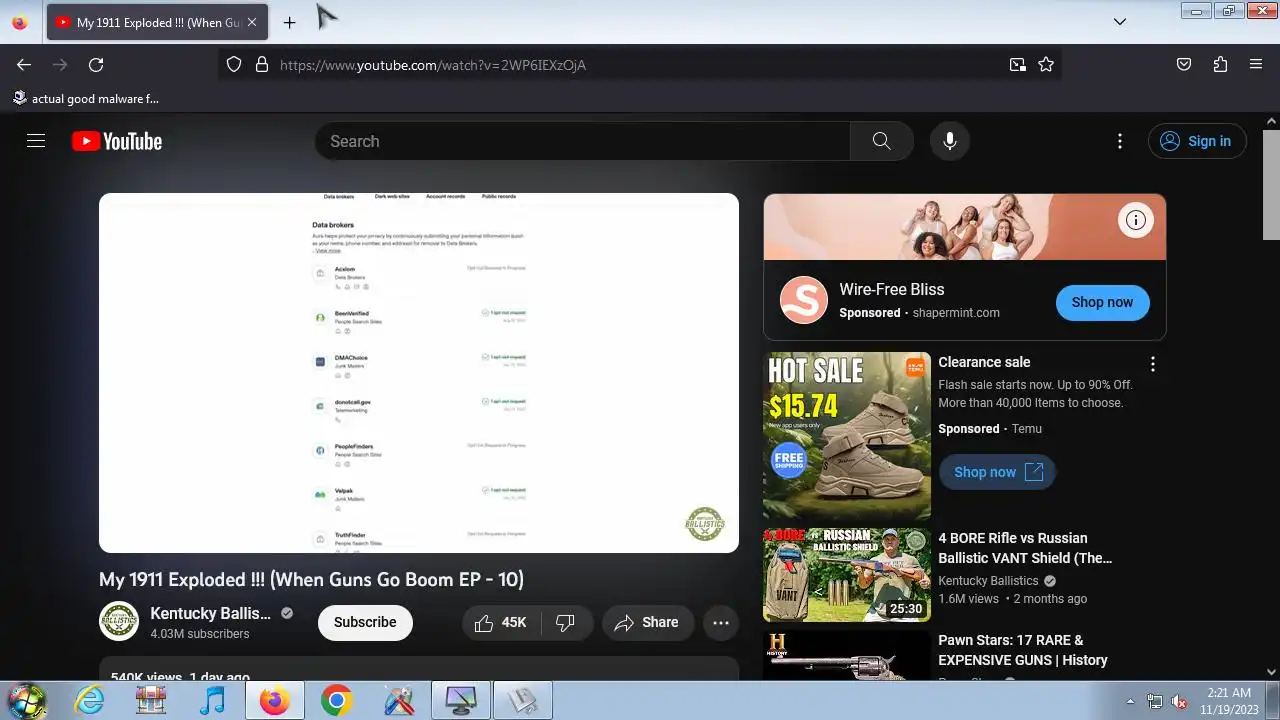
Task: Share this video
Action: pos(647,622)
